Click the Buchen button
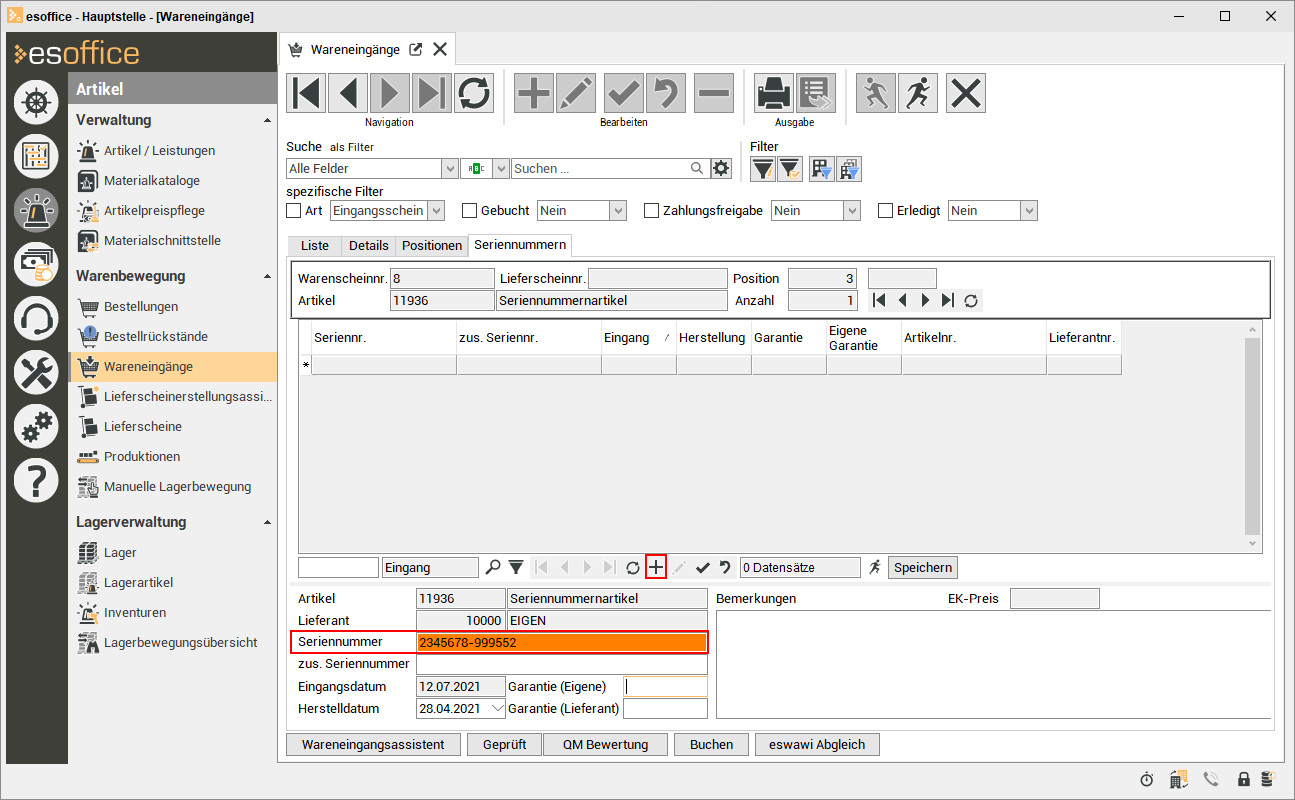Viewport: 1295px width, 800px height. click(x=711, y=744)
